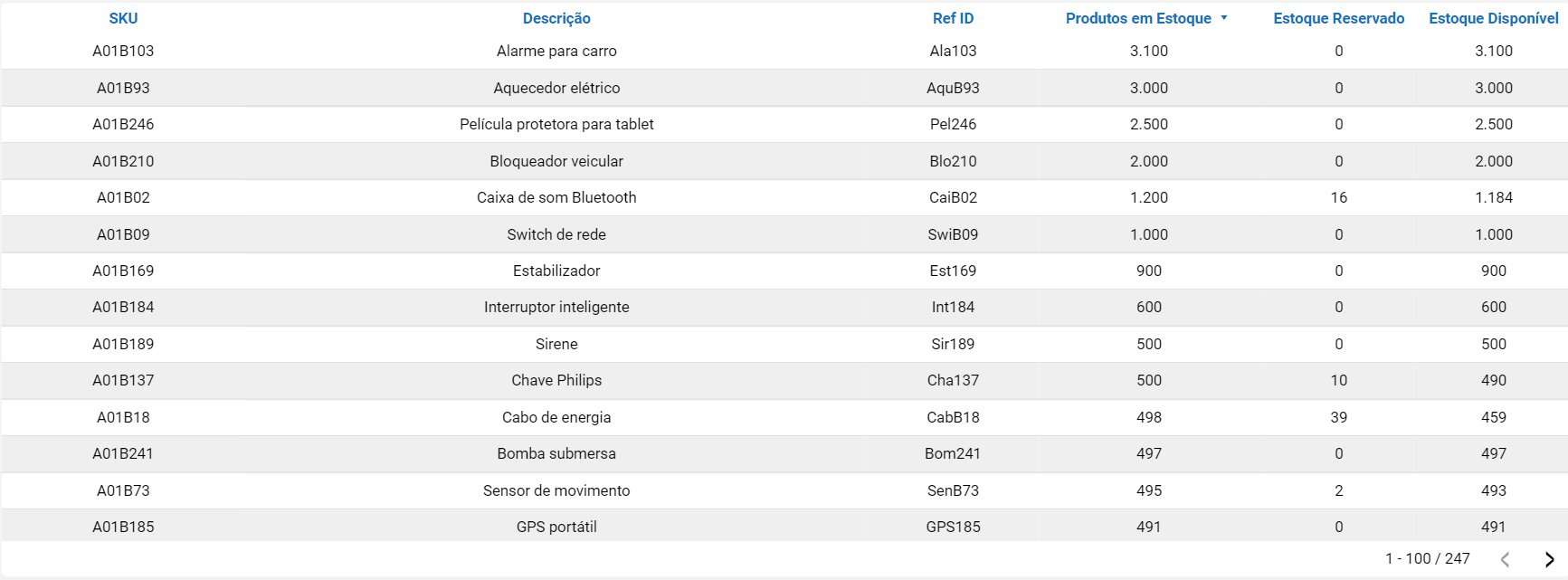This screenshot has height=580, width=1568.
Task: Sort by Estoque Disponível column
Action: coord(1494,17)
